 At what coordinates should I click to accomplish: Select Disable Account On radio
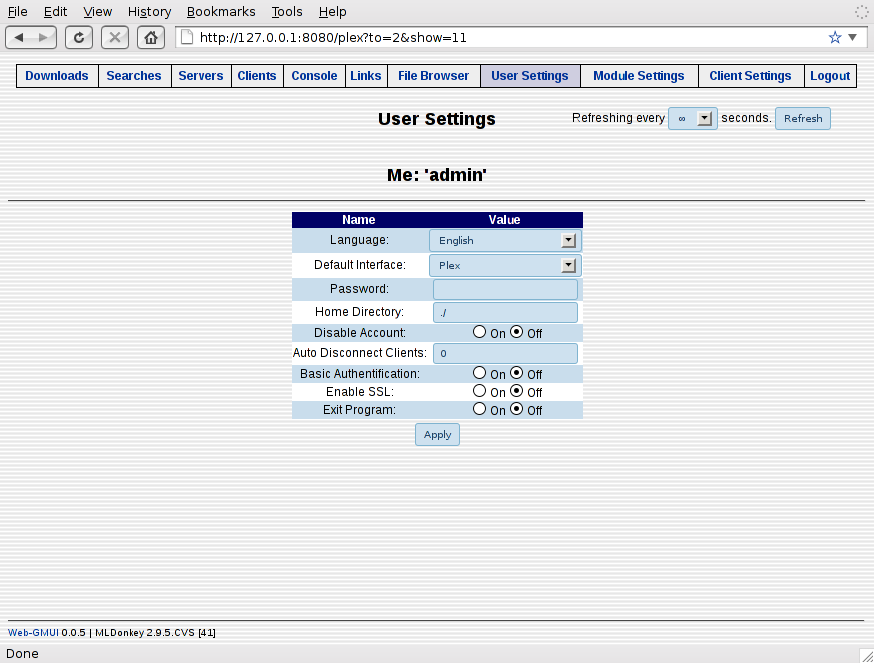tap(479, 332)
